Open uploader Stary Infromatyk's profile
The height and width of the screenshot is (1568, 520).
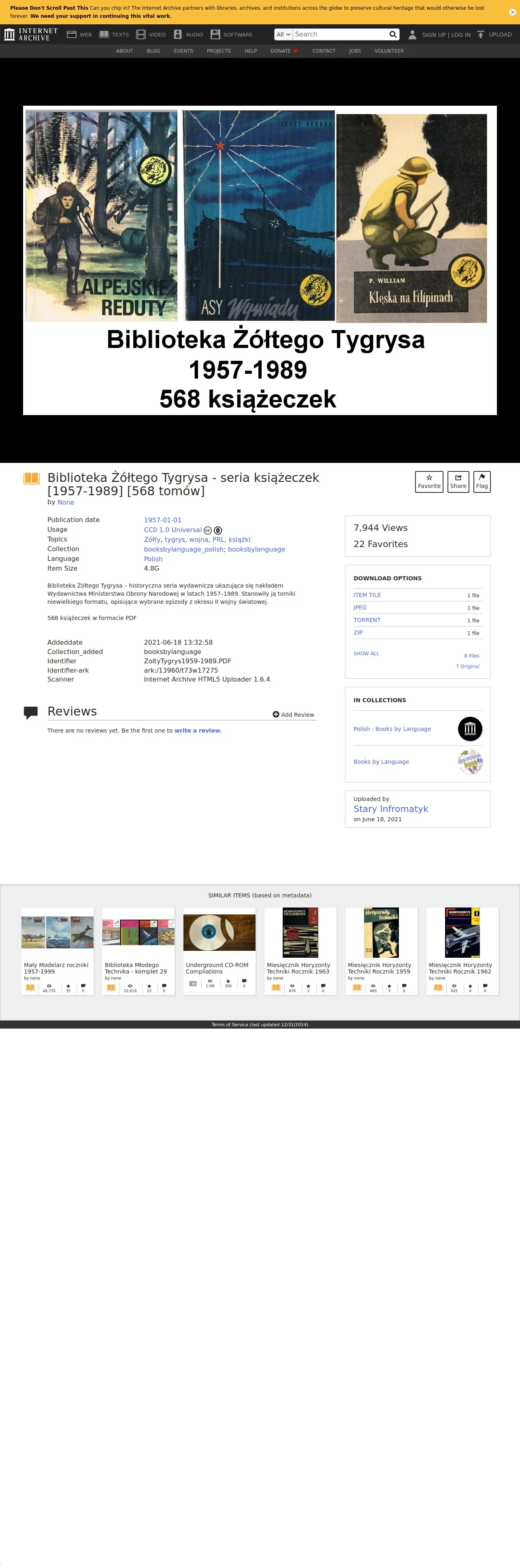[x=391, y=809]
